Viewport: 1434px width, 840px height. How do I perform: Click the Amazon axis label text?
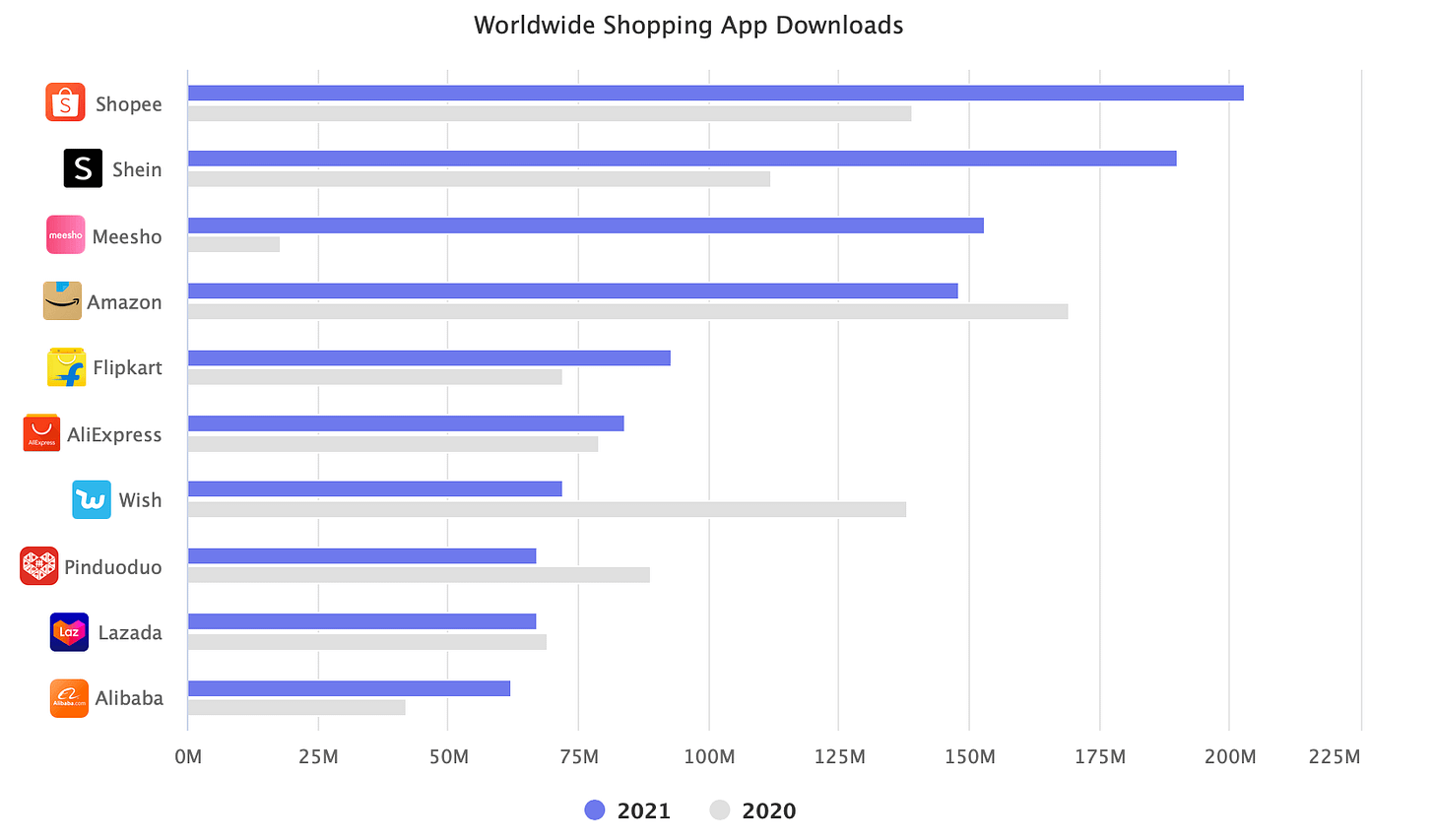pos(124,302)
